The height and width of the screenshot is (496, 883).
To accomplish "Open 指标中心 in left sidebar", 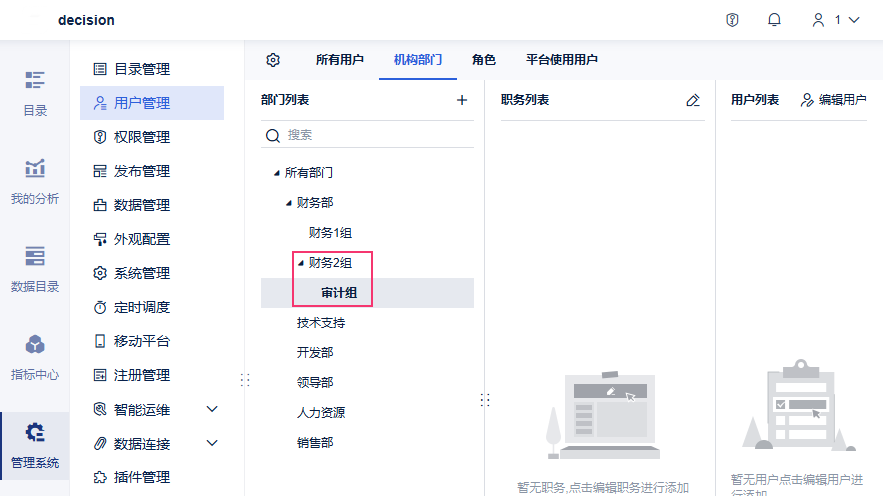I will [35, 358].
